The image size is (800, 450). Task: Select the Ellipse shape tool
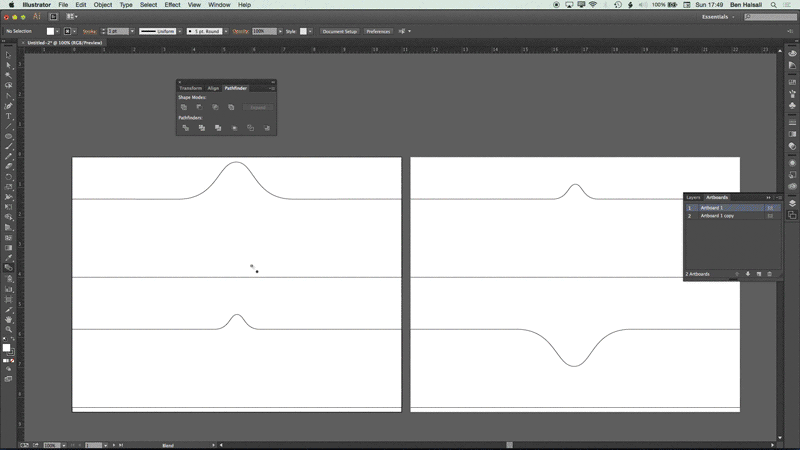click(x=8, y=136)
